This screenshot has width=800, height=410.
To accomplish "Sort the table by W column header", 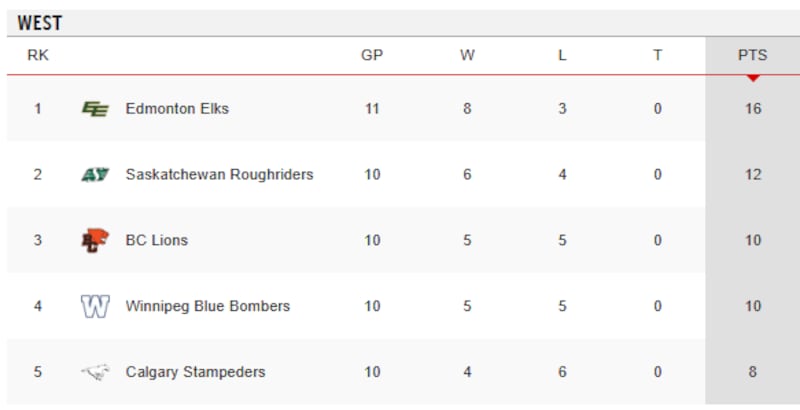I will pos(467,55).
